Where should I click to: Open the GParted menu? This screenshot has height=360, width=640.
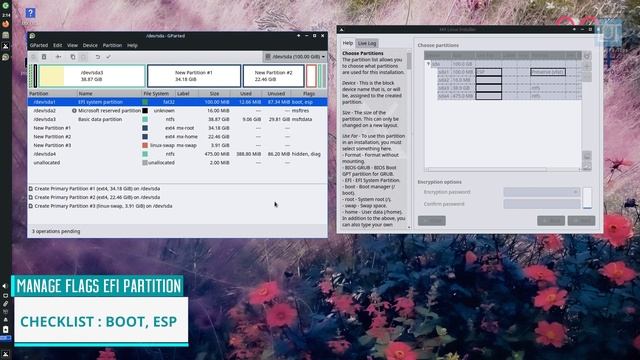(x=39, y=45)
